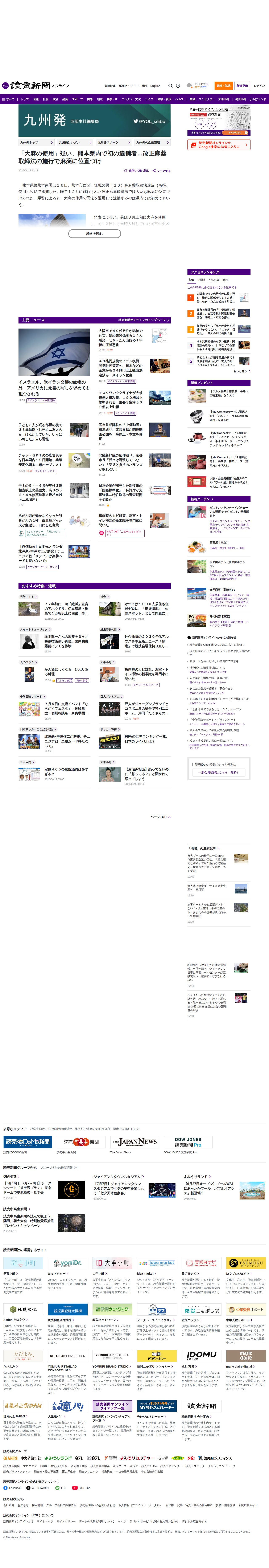Open the 読売中高生新聞 logo
The height and width of the screenshot is (1568, 269).
click(x=81, y=1142)
